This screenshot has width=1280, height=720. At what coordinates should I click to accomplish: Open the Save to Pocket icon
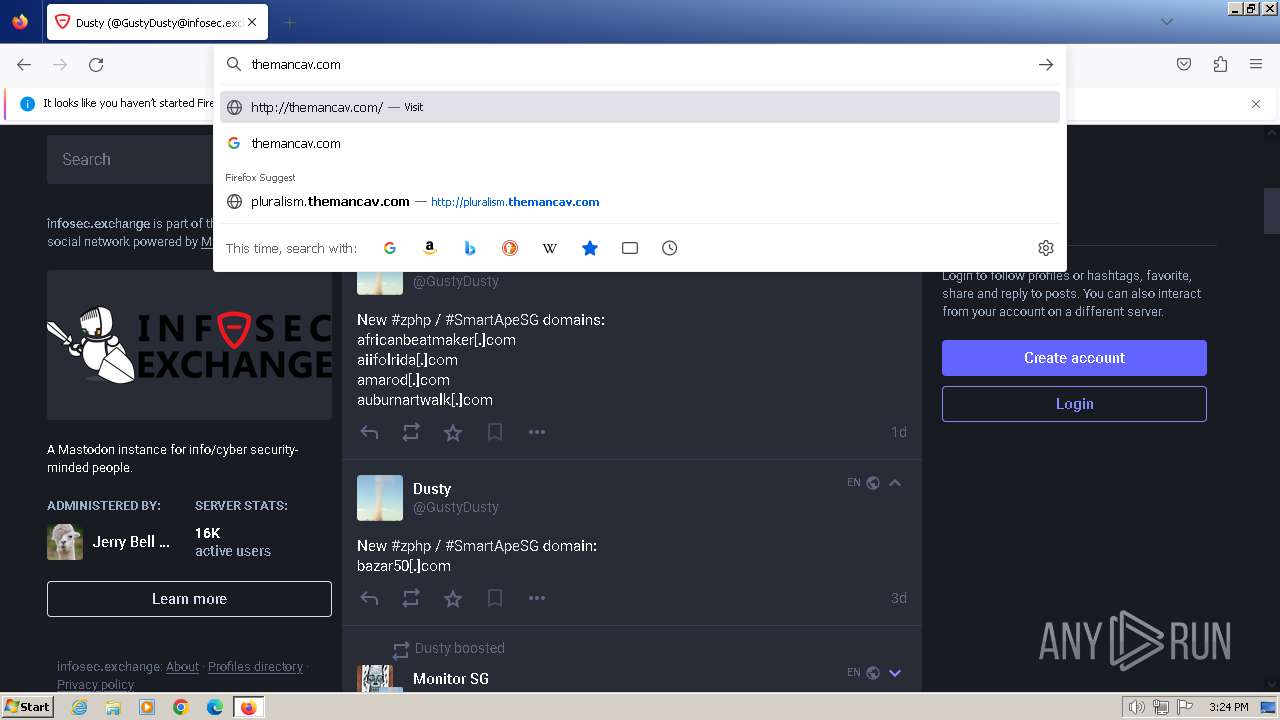tap(1184, 64)
